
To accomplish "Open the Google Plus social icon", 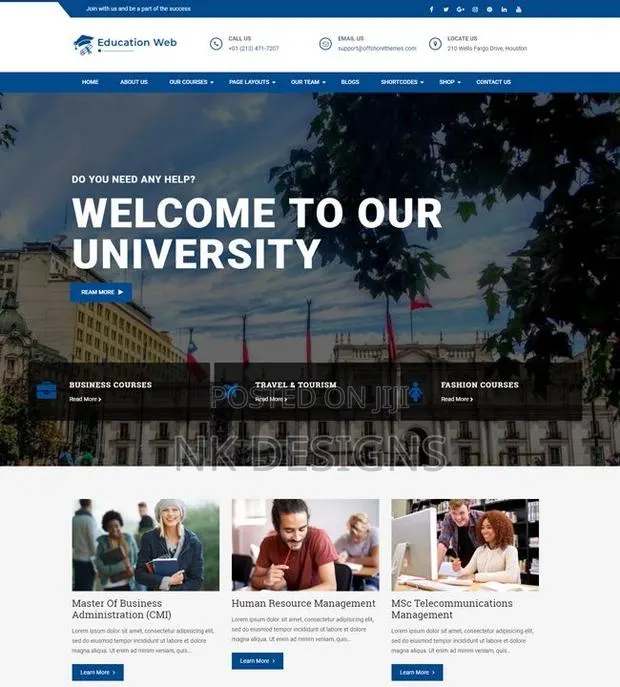I will pos(460,9).
